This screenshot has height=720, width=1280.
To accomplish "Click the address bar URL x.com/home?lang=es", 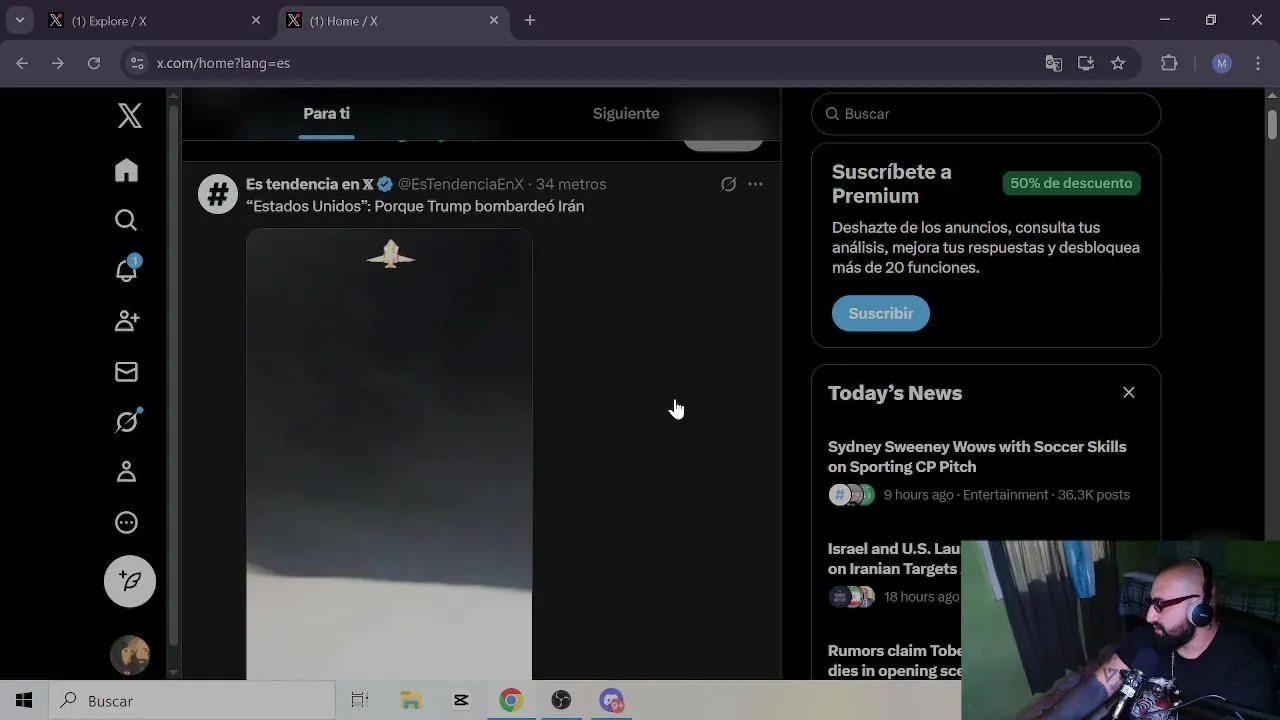I will click(223, 63).
